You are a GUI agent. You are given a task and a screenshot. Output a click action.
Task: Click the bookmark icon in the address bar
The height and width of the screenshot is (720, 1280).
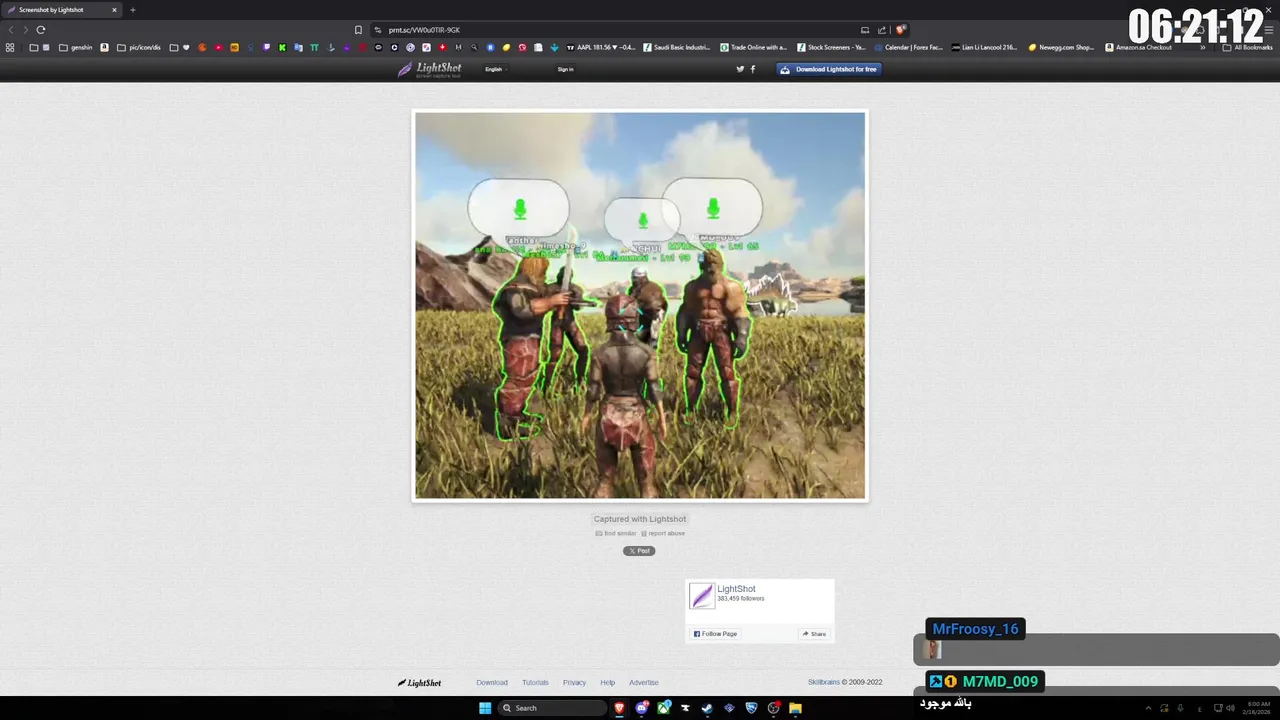point(358,30)
